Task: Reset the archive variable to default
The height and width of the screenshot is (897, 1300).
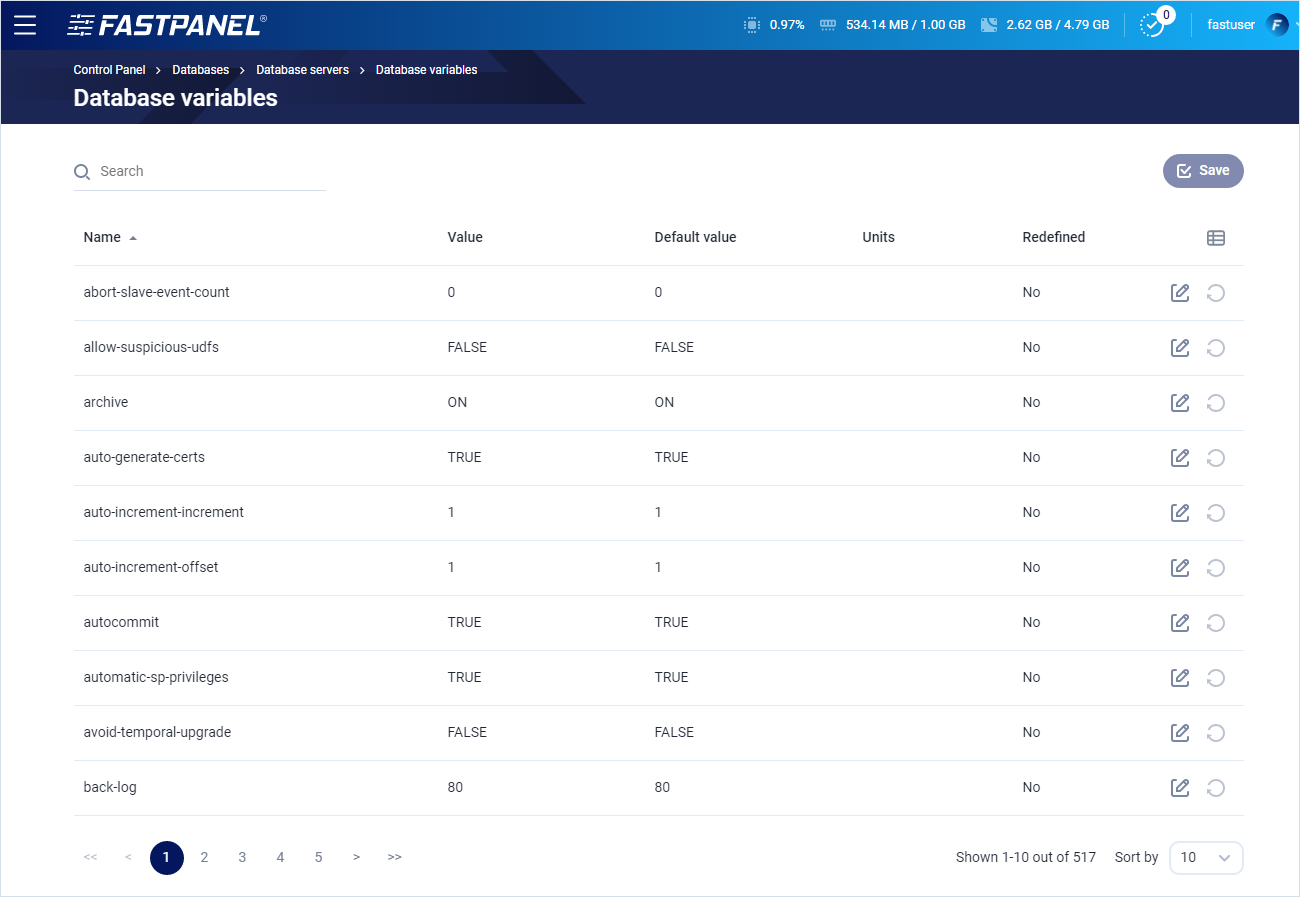Action: click(x=1216, y=403)
